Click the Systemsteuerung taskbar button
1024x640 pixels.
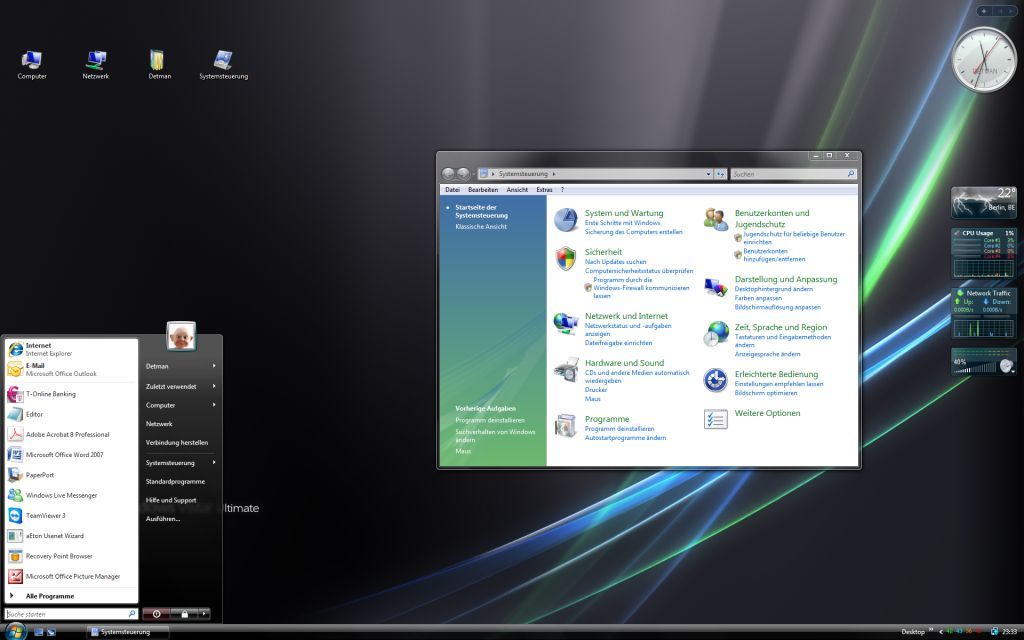pyautogui.click(x=128, y=632)
